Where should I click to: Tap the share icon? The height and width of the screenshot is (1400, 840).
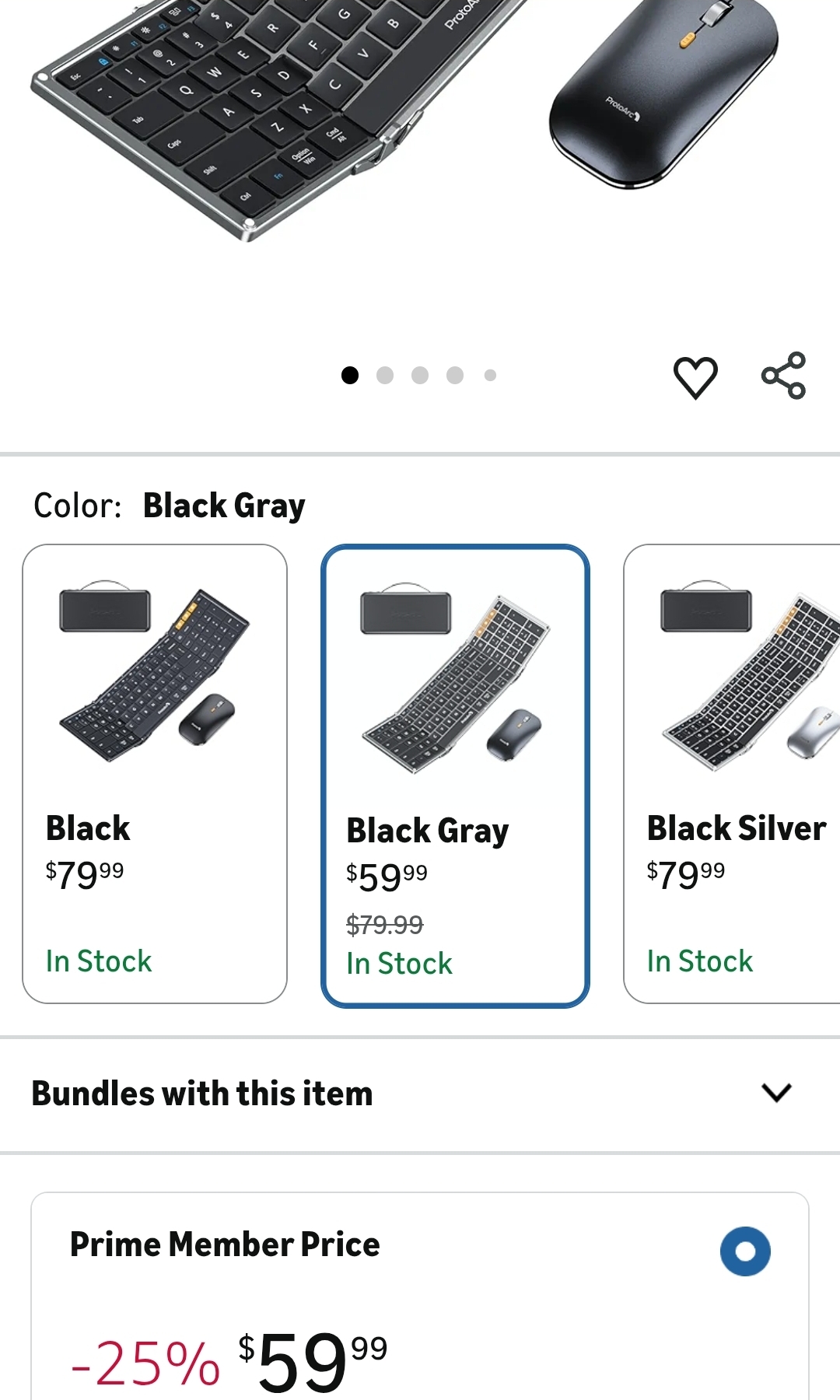pyautogui.click(x=783, y=376)
